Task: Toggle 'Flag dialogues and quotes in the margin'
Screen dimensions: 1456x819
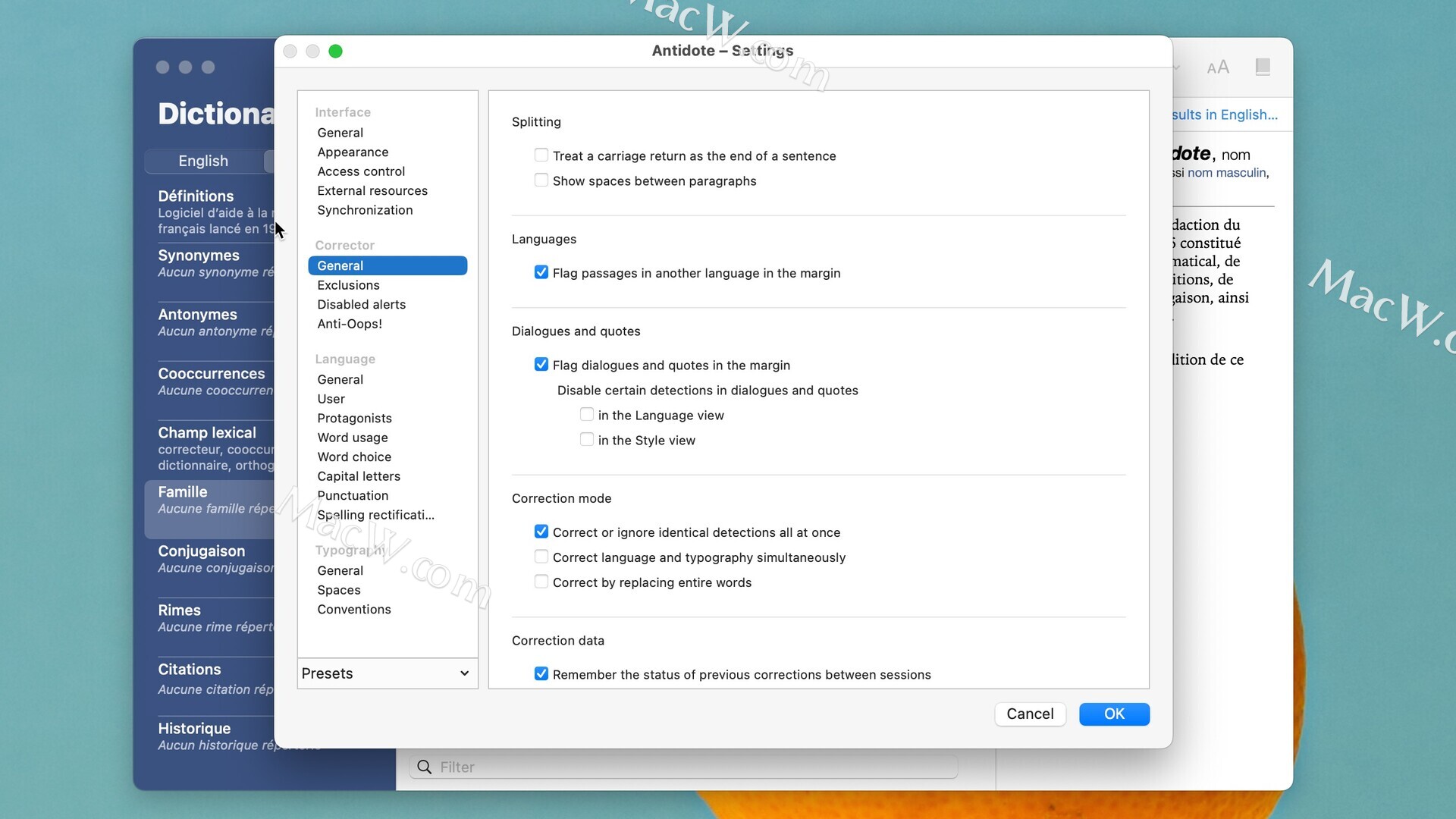Action: tap(541, 365)
